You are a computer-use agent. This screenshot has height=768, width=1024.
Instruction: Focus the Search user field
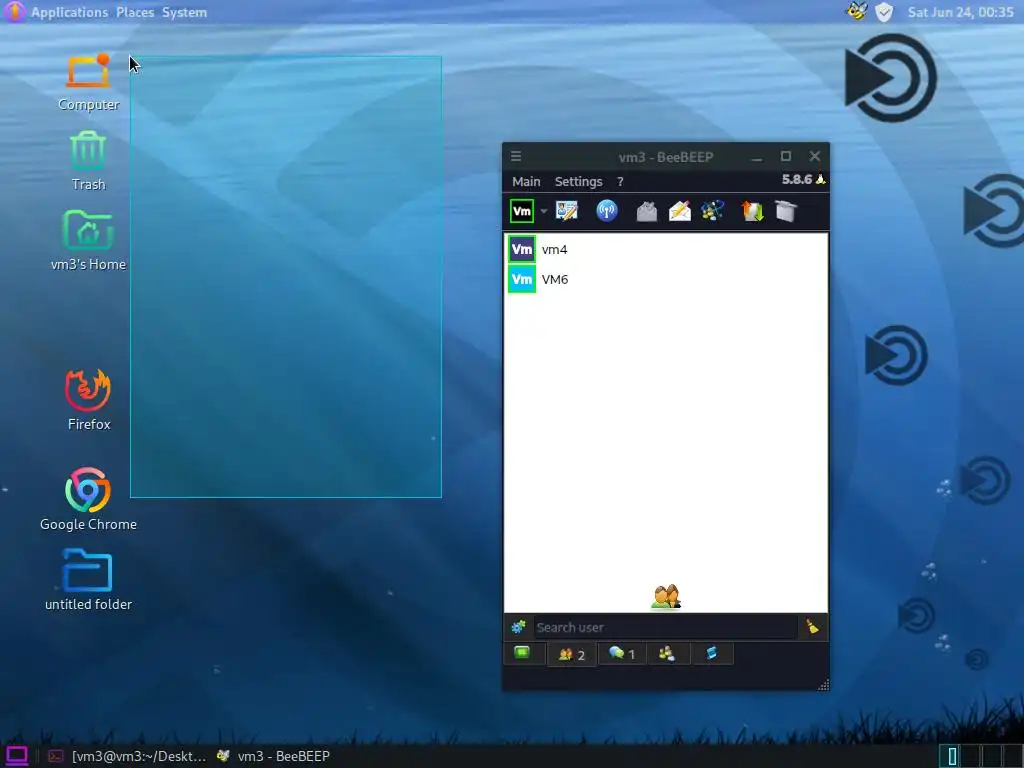coord(665,628)
